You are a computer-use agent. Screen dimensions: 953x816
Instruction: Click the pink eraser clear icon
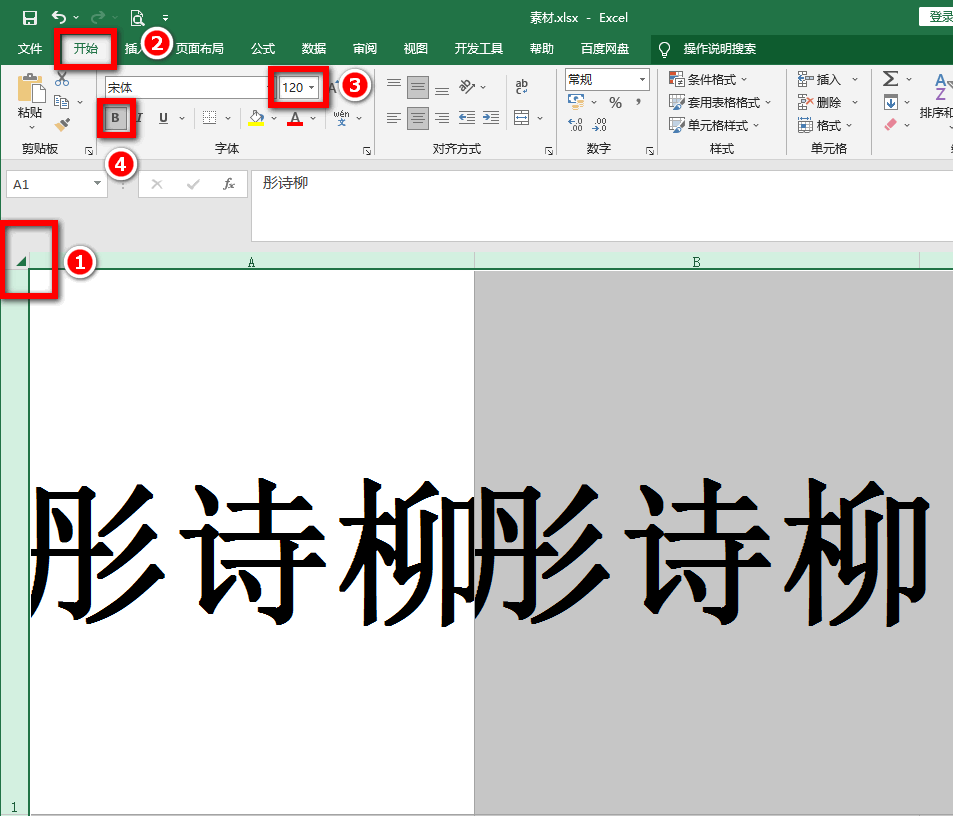[890, 125]
